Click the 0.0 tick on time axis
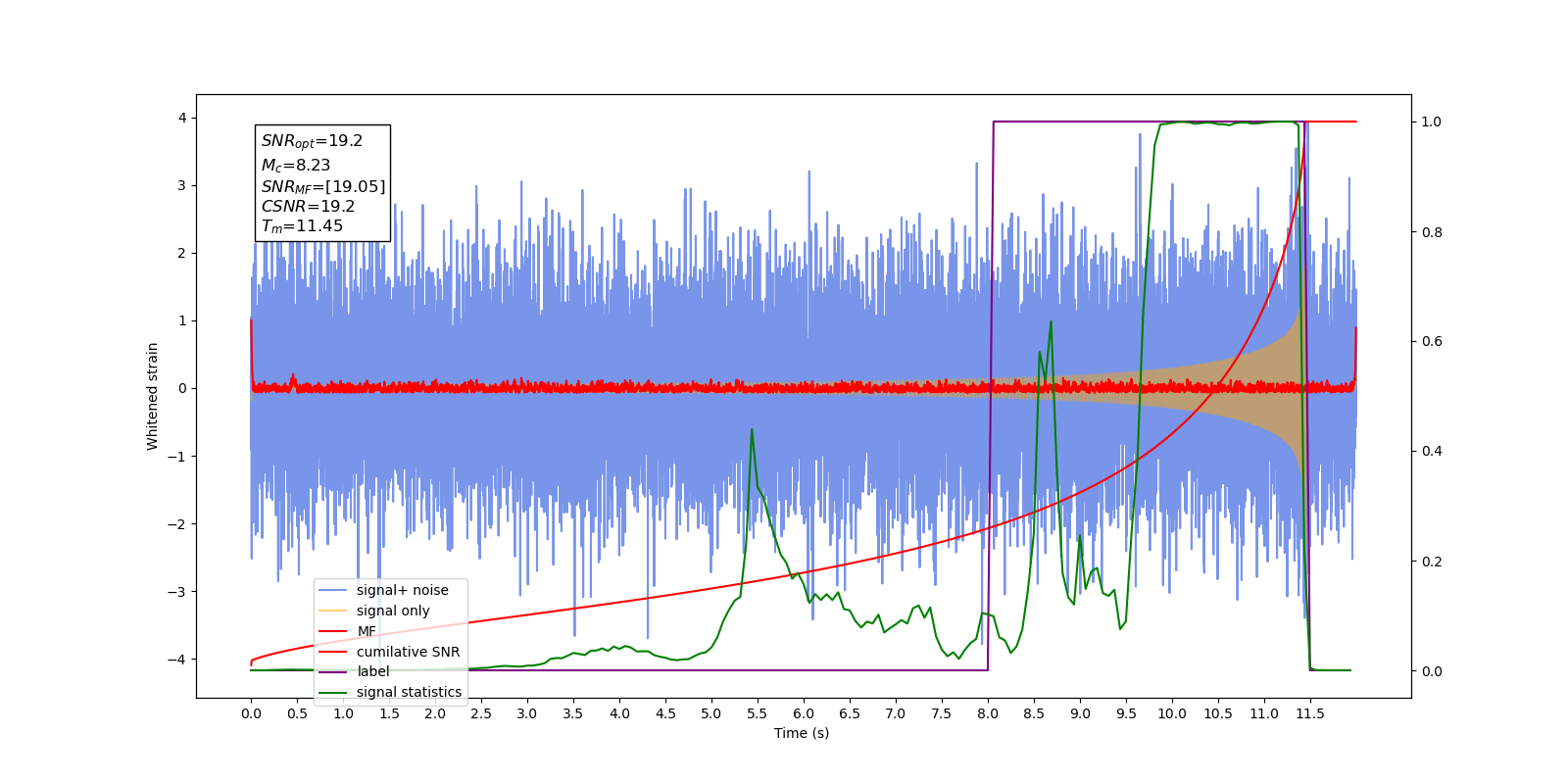1568x784 pixels. click(x=251, y=713)
